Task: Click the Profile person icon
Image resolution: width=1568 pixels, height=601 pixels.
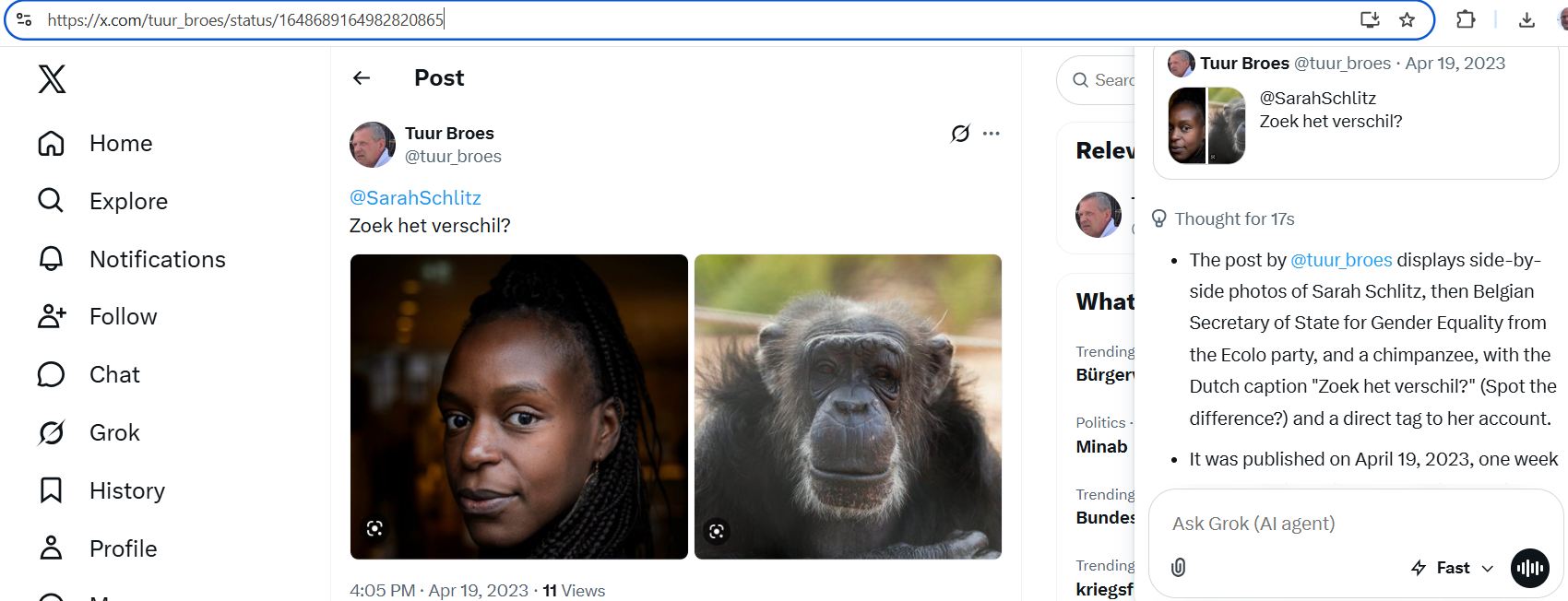Action: (x=51, y=548)
